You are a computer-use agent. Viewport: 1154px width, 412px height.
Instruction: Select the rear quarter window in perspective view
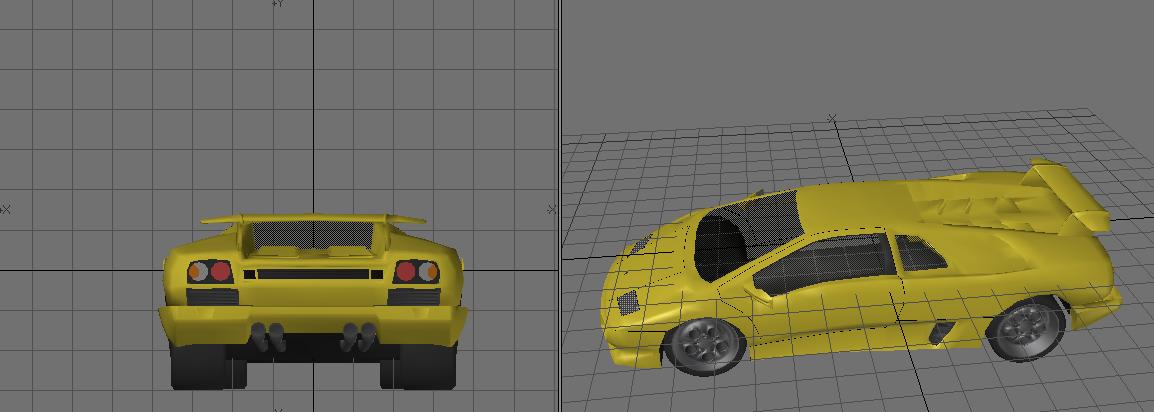pyautogui.click(x=921, y=253)
